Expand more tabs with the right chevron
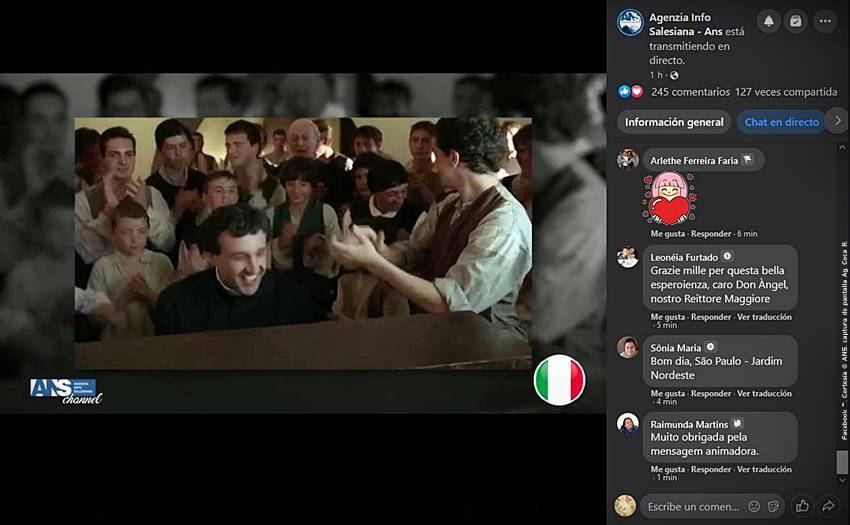Screen dimensions: 850x525 click(838, 121)
